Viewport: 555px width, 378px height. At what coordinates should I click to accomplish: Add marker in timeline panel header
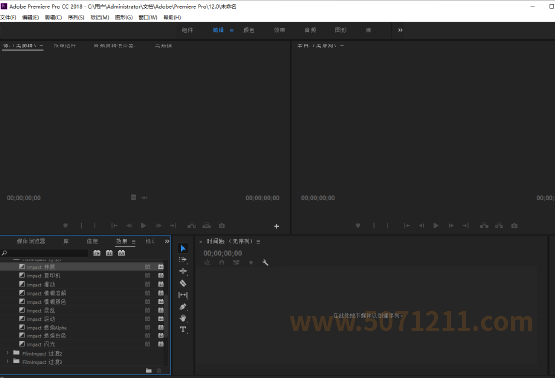pyautogui.click(x=251, y=263)
